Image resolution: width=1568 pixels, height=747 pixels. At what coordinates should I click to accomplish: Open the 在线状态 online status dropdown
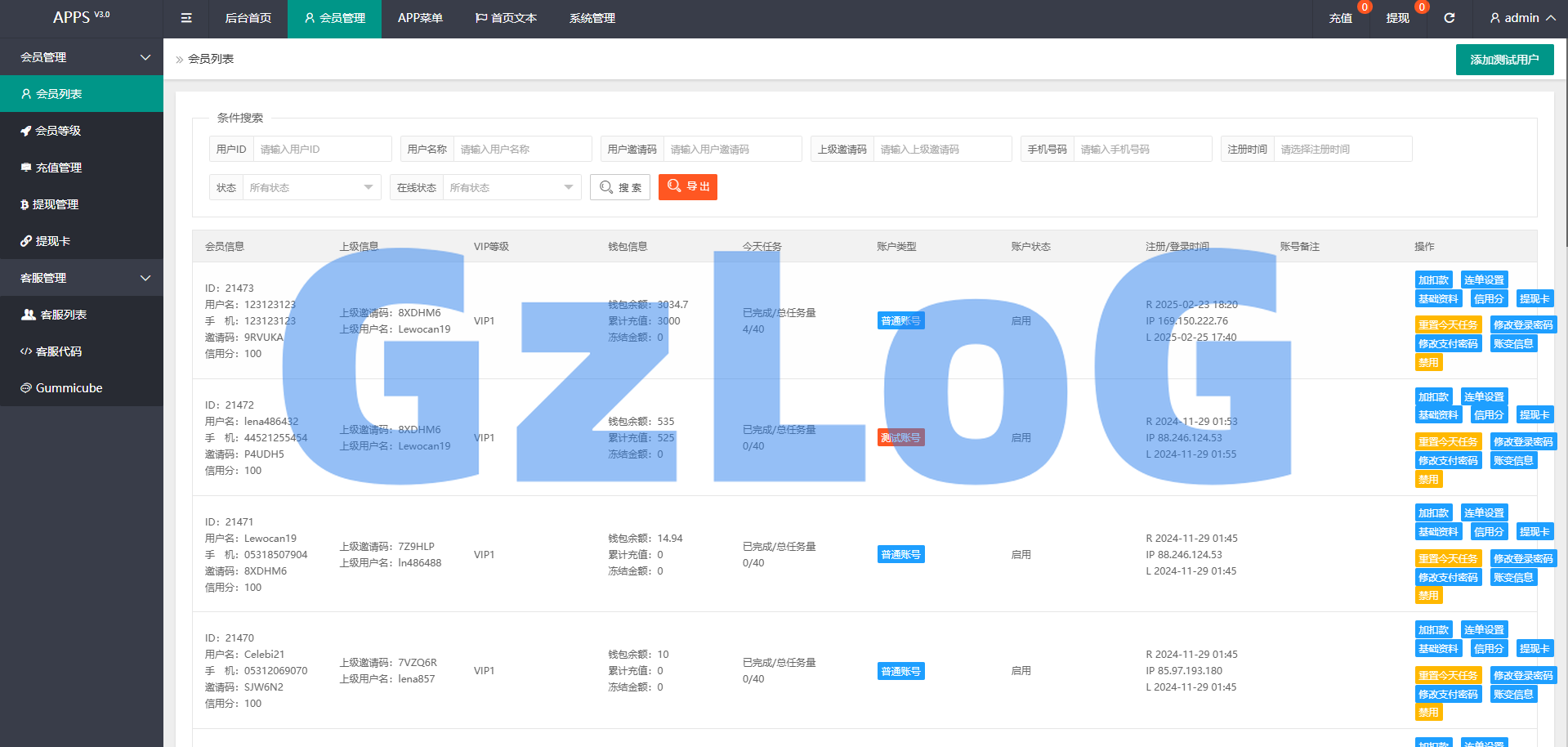511,188
